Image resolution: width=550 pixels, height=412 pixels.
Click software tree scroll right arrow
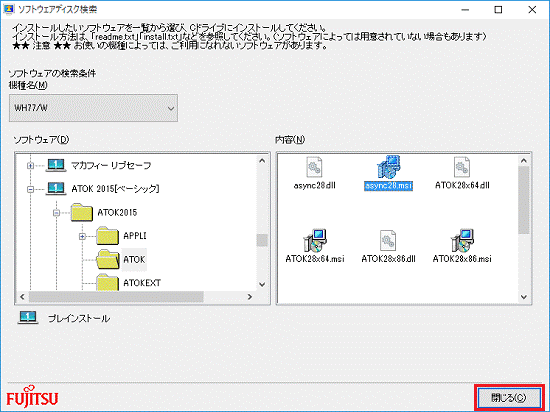(x=250, y=297)
